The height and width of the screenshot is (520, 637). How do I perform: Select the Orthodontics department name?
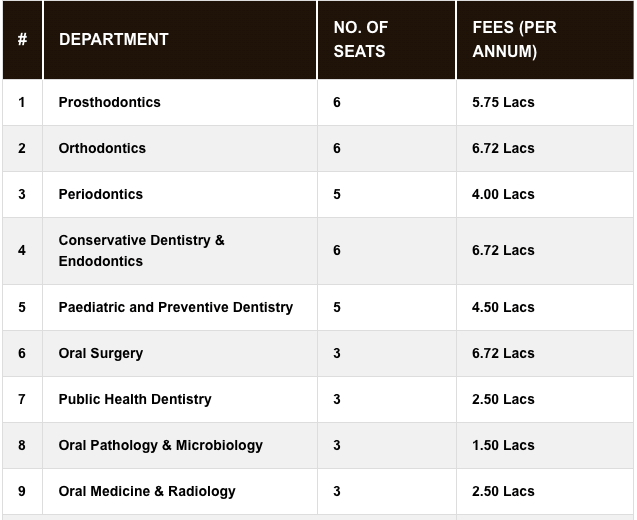click(102, 148)
